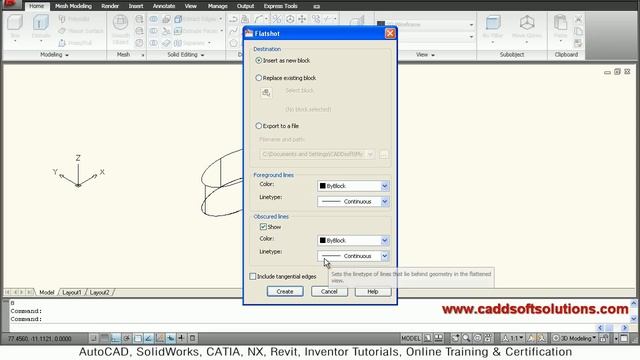Viewport: 640px width, 360px height.
Task: Click the Box solid tool icon
Action: pyautogui.click(x=15, y=22)
